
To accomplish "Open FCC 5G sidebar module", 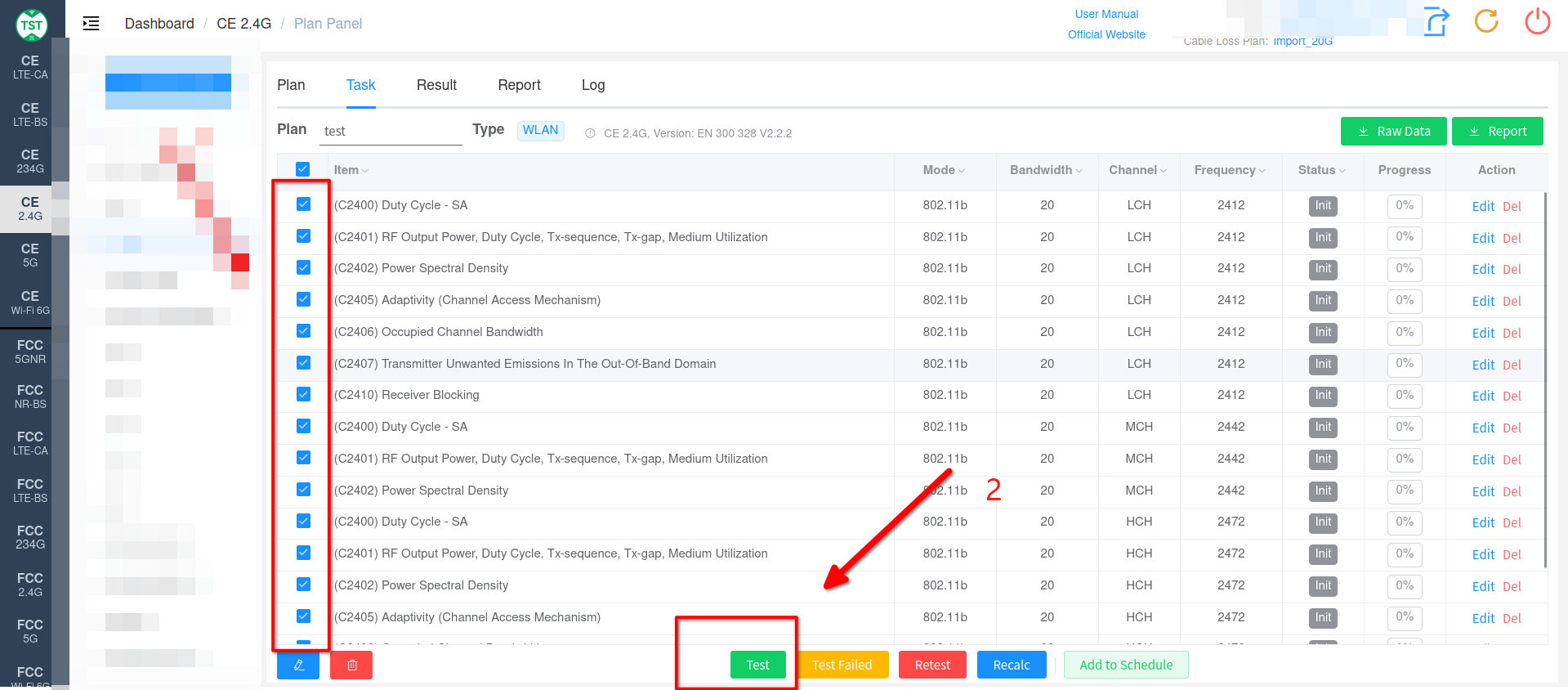I will (30, 631).
